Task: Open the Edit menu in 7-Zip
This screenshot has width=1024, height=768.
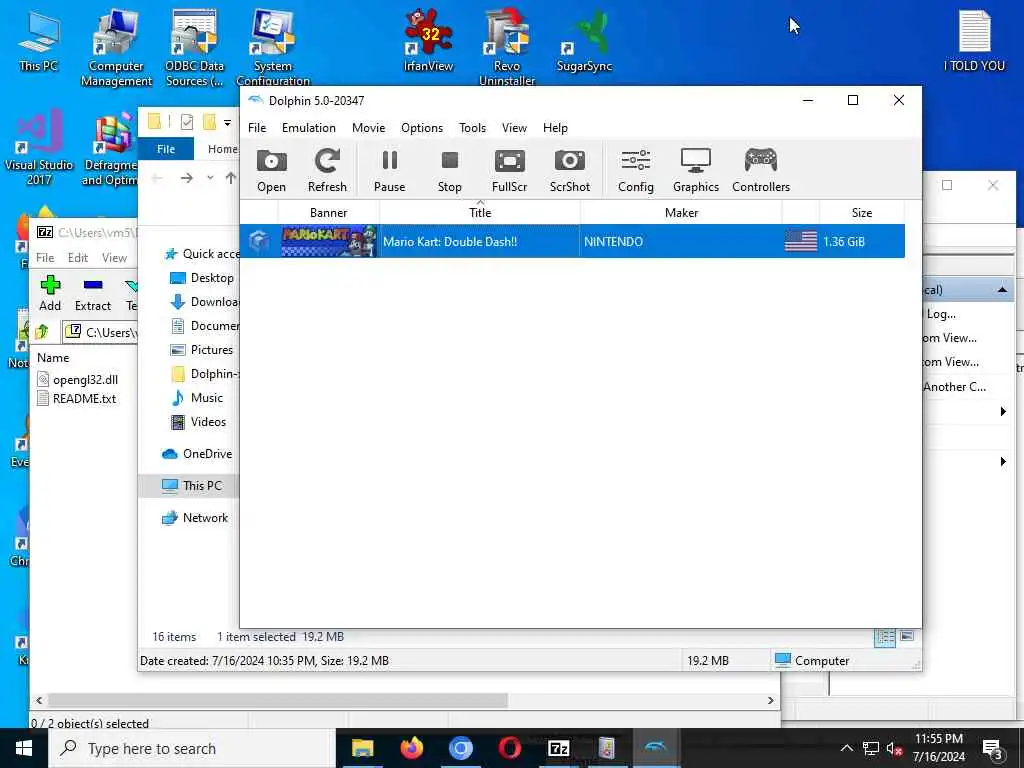Action: pos(78,257)
